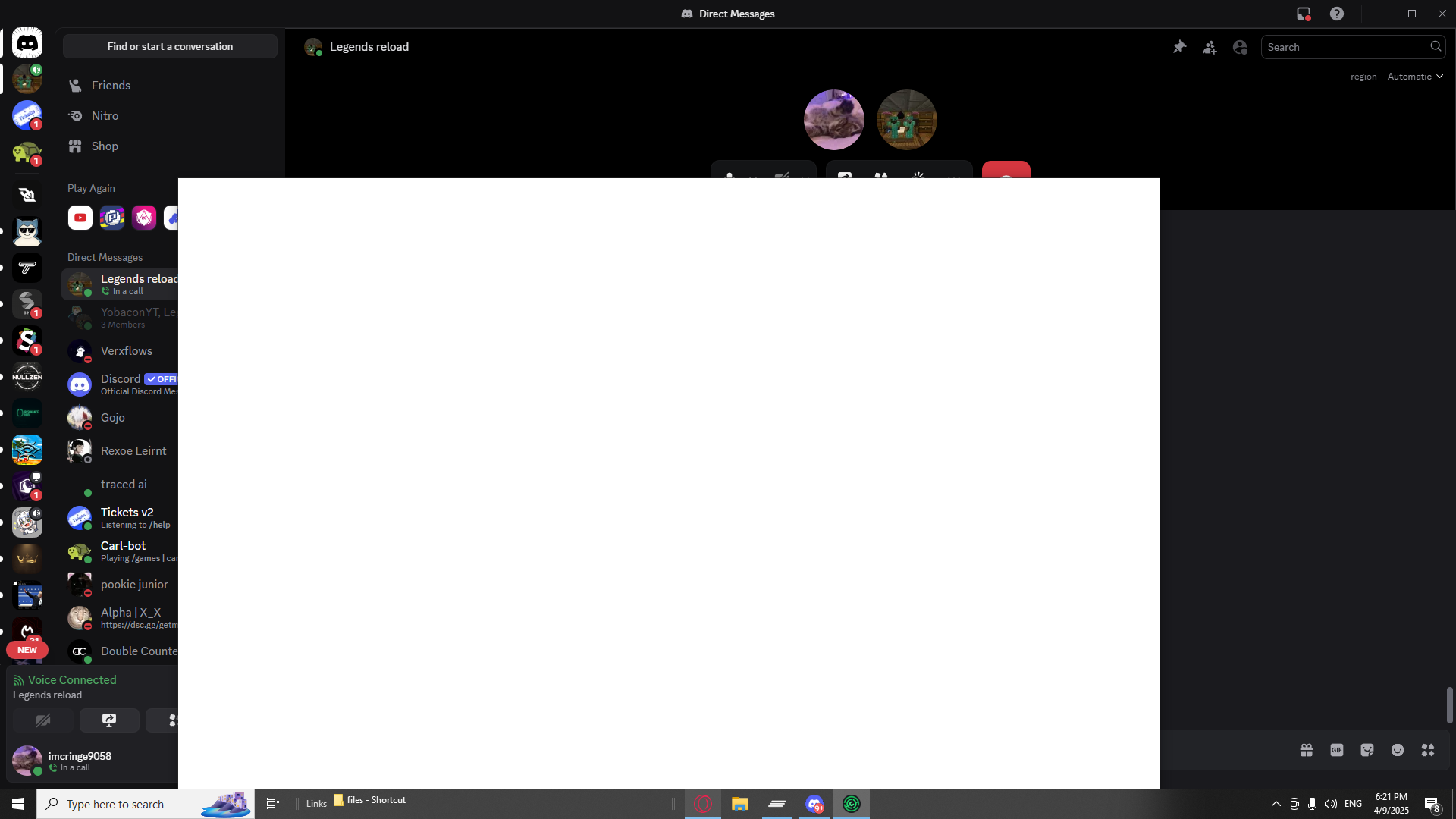Open the GIF picker

click(x=1337, y=750)
